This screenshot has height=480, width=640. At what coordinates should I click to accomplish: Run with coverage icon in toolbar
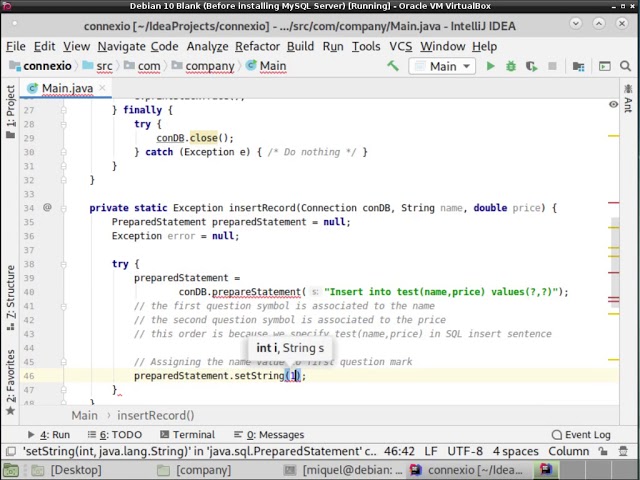531,66
